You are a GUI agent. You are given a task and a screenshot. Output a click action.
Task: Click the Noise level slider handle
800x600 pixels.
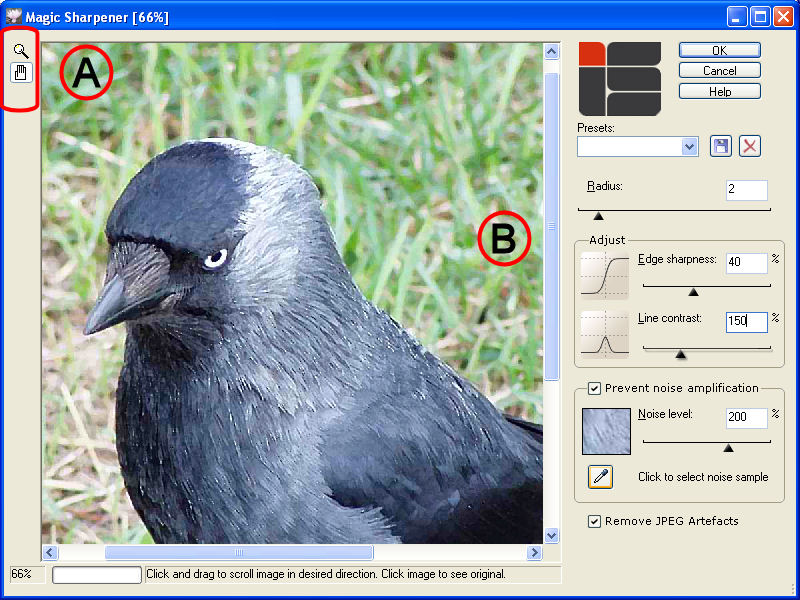pos(728,447)
